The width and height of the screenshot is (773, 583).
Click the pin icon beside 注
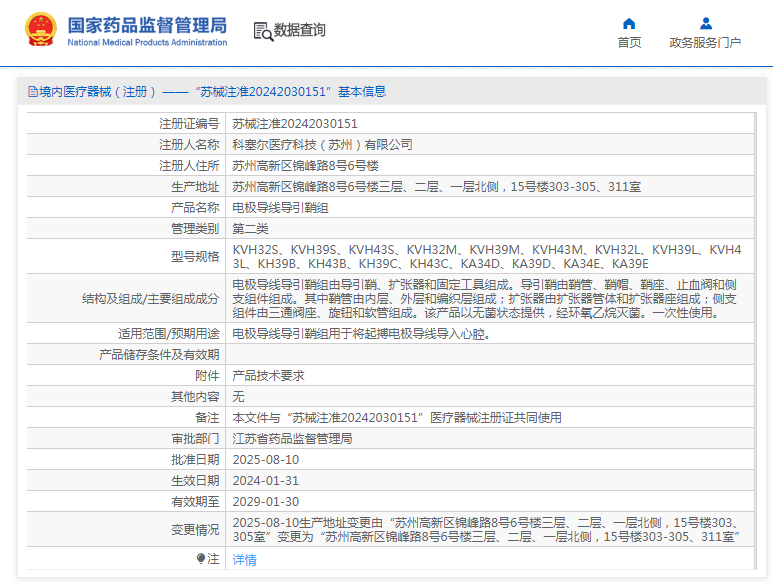coord(201,559)
